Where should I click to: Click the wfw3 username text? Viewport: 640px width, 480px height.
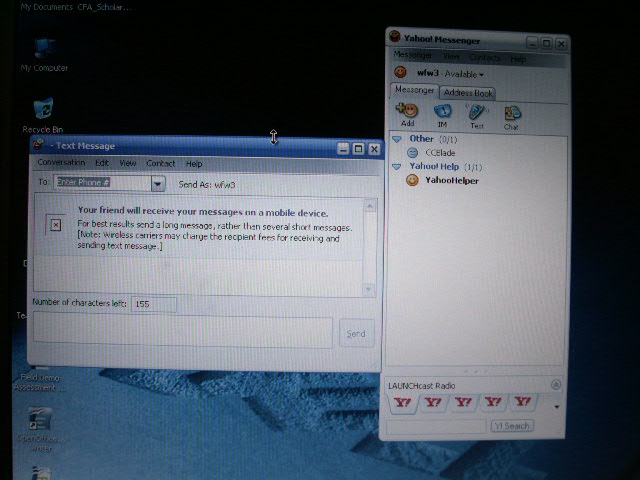427,73
